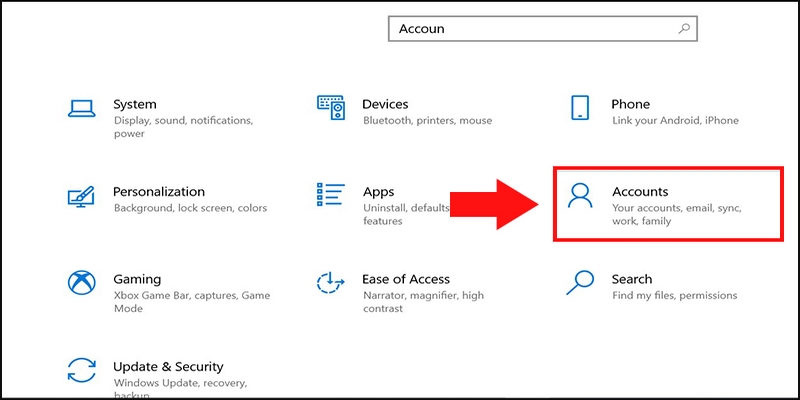Open the Search settings title
The height and width of the screenshot is (400, 800).
coord(632,279)
